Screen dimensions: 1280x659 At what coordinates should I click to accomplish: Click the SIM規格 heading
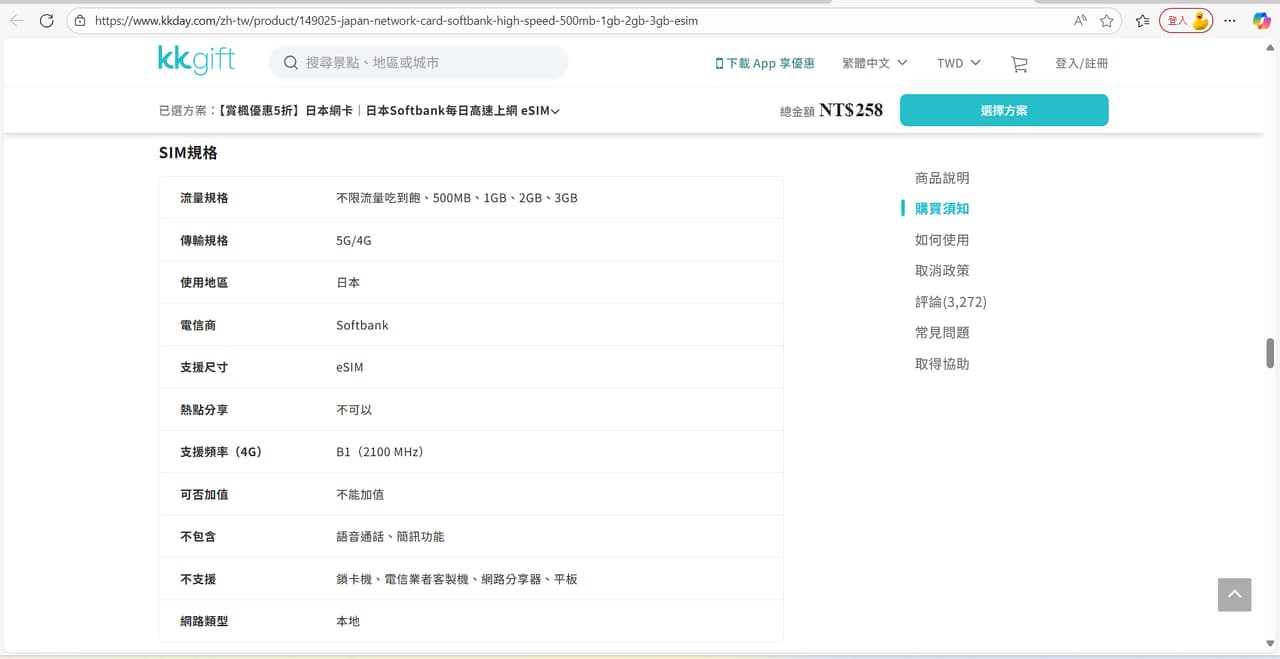pyautogui.click(x=188, y=153)
